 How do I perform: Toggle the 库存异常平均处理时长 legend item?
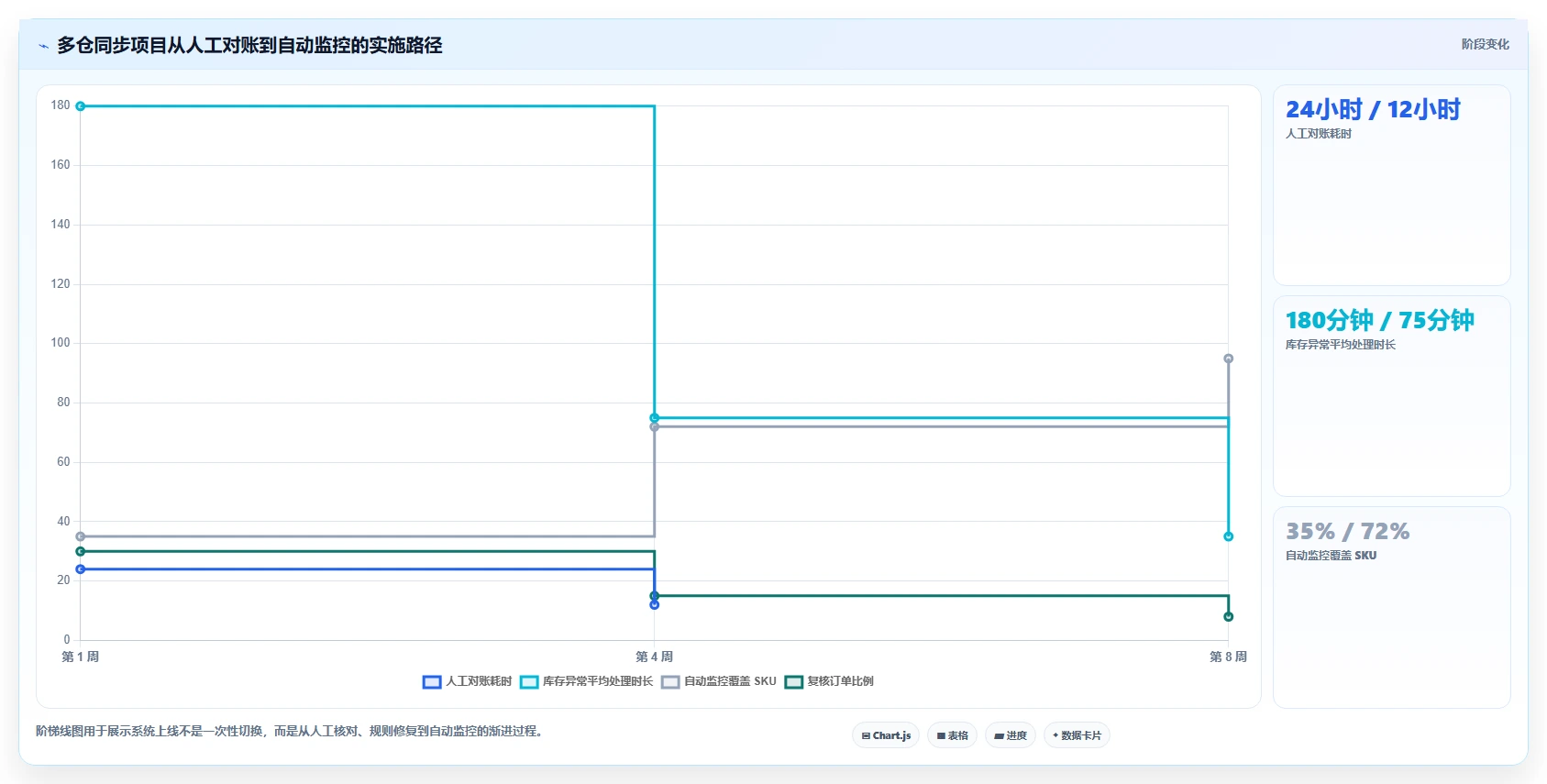click(x=586, y=681)
